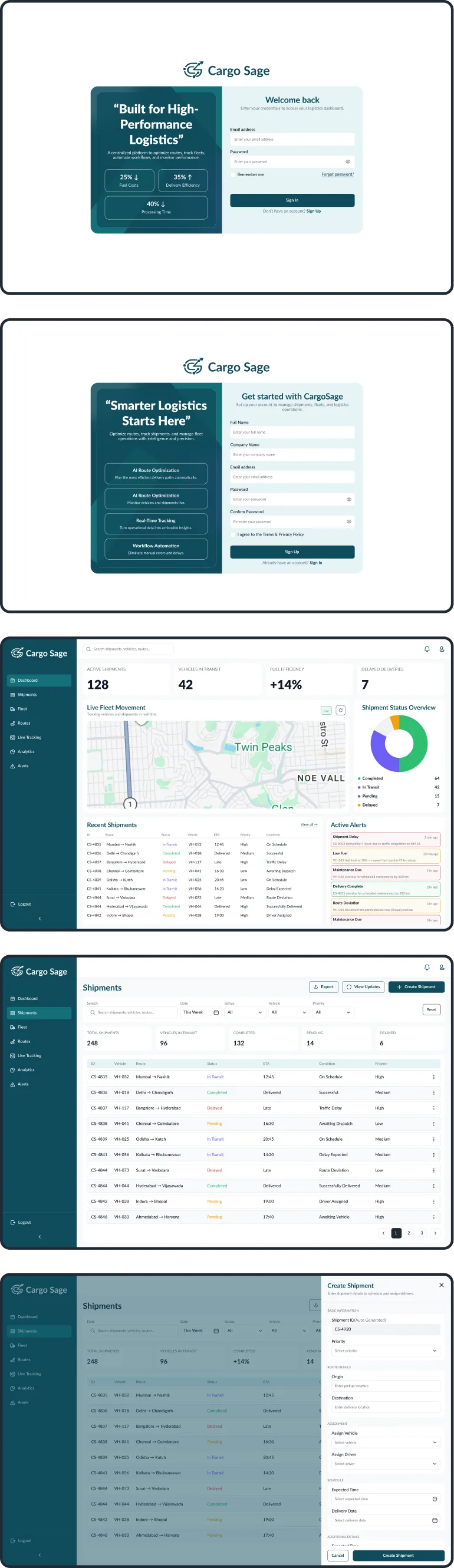Image resolution: width=454 pixels, height=1568 pixels.
Task: Click Logout in Shipments screen sidebar
Action: point(21,1222)
